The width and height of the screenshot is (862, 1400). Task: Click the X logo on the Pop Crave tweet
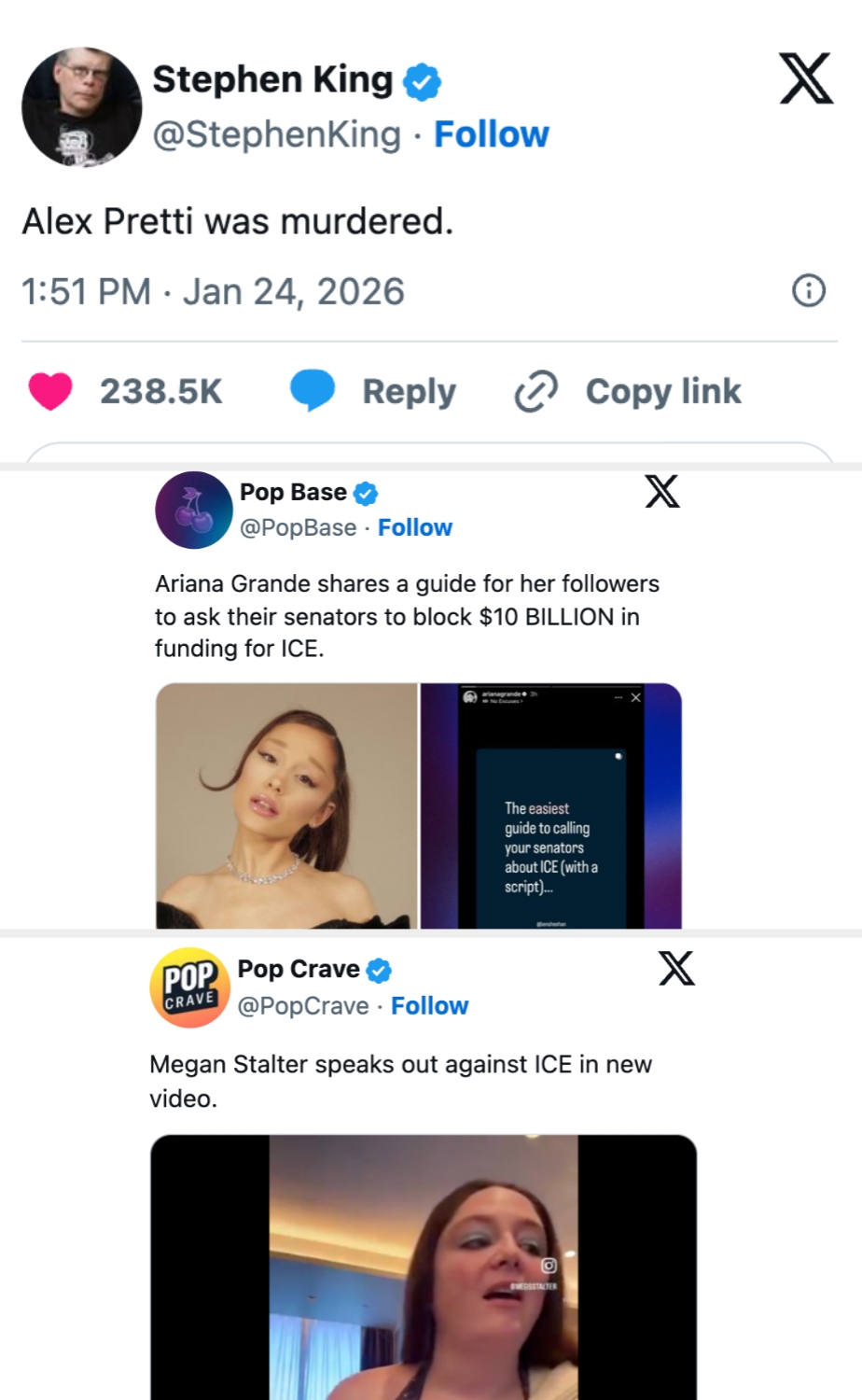677,970
